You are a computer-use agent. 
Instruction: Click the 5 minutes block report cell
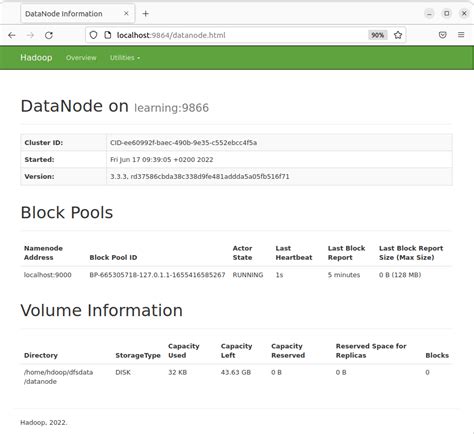click(344, 275)
